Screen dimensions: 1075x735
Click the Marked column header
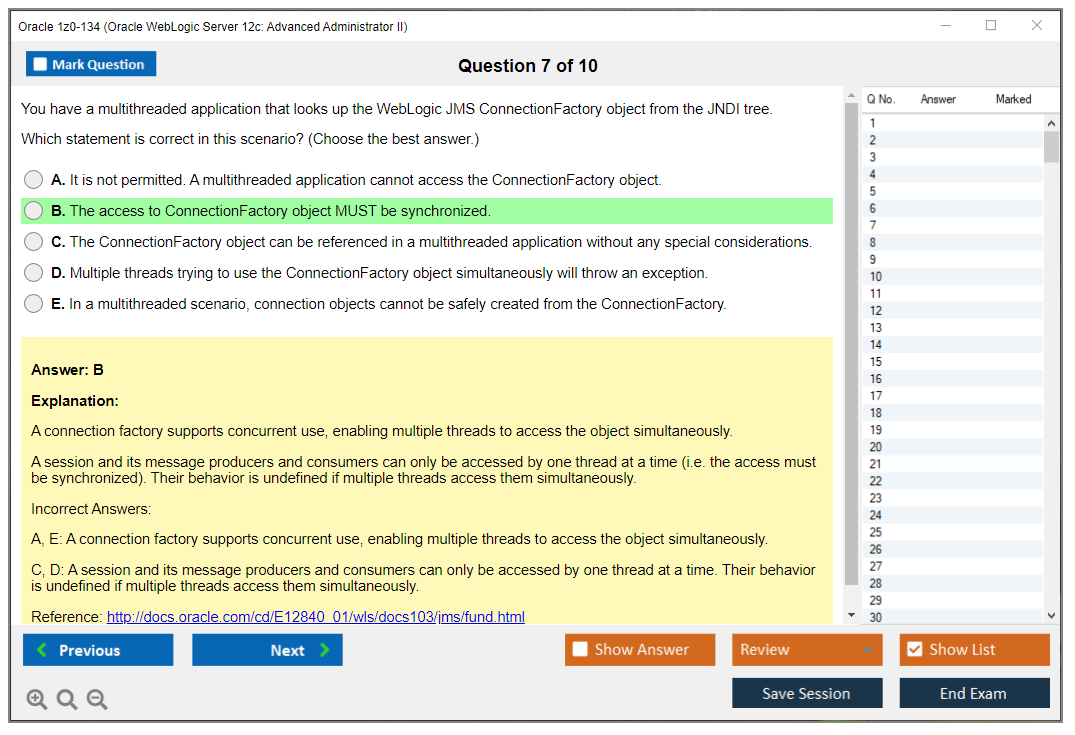1012,99
